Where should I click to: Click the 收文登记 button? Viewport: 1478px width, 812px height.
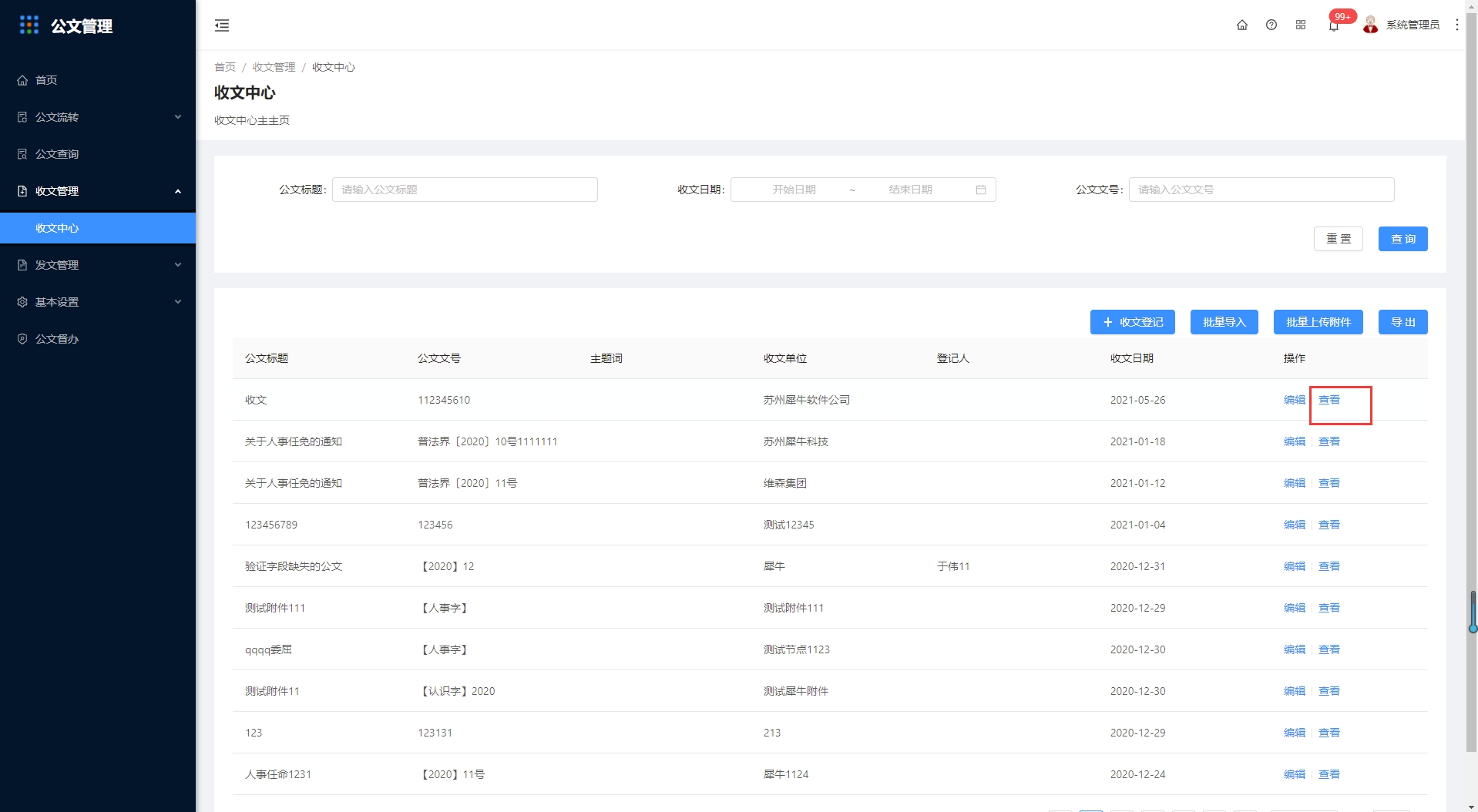(1132, 322)
